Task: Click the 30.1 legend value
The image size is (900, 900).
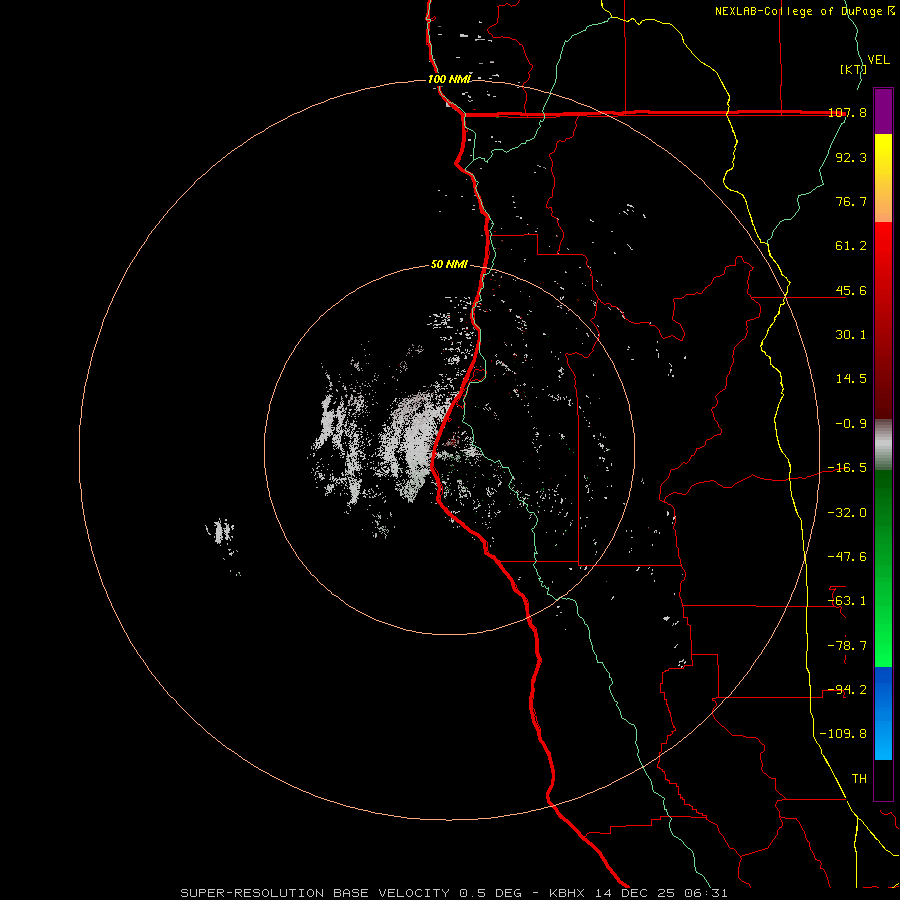Action: tap(851, 335)
